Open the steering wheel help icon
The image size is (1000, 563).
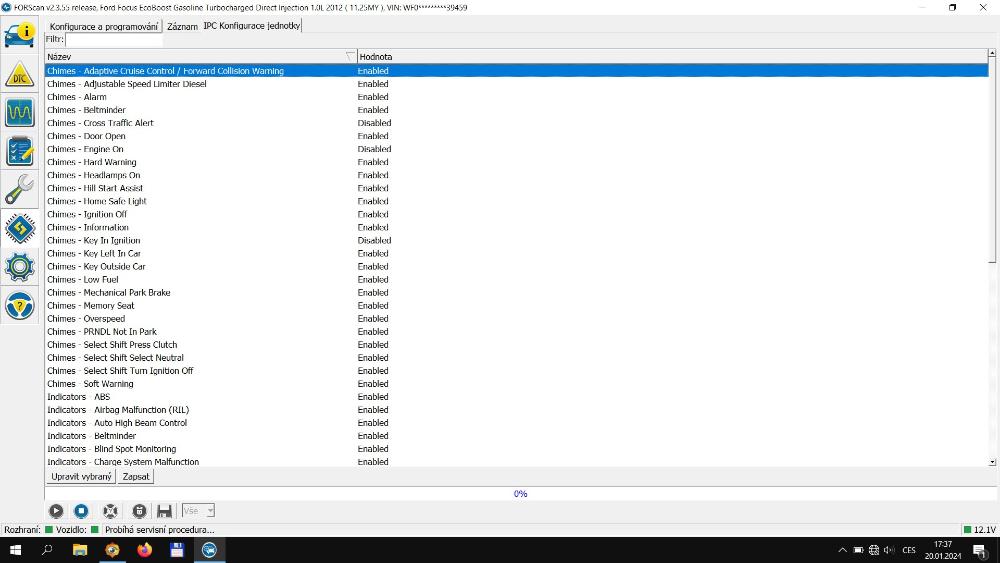pyautogui.click(x=20, y=305)
